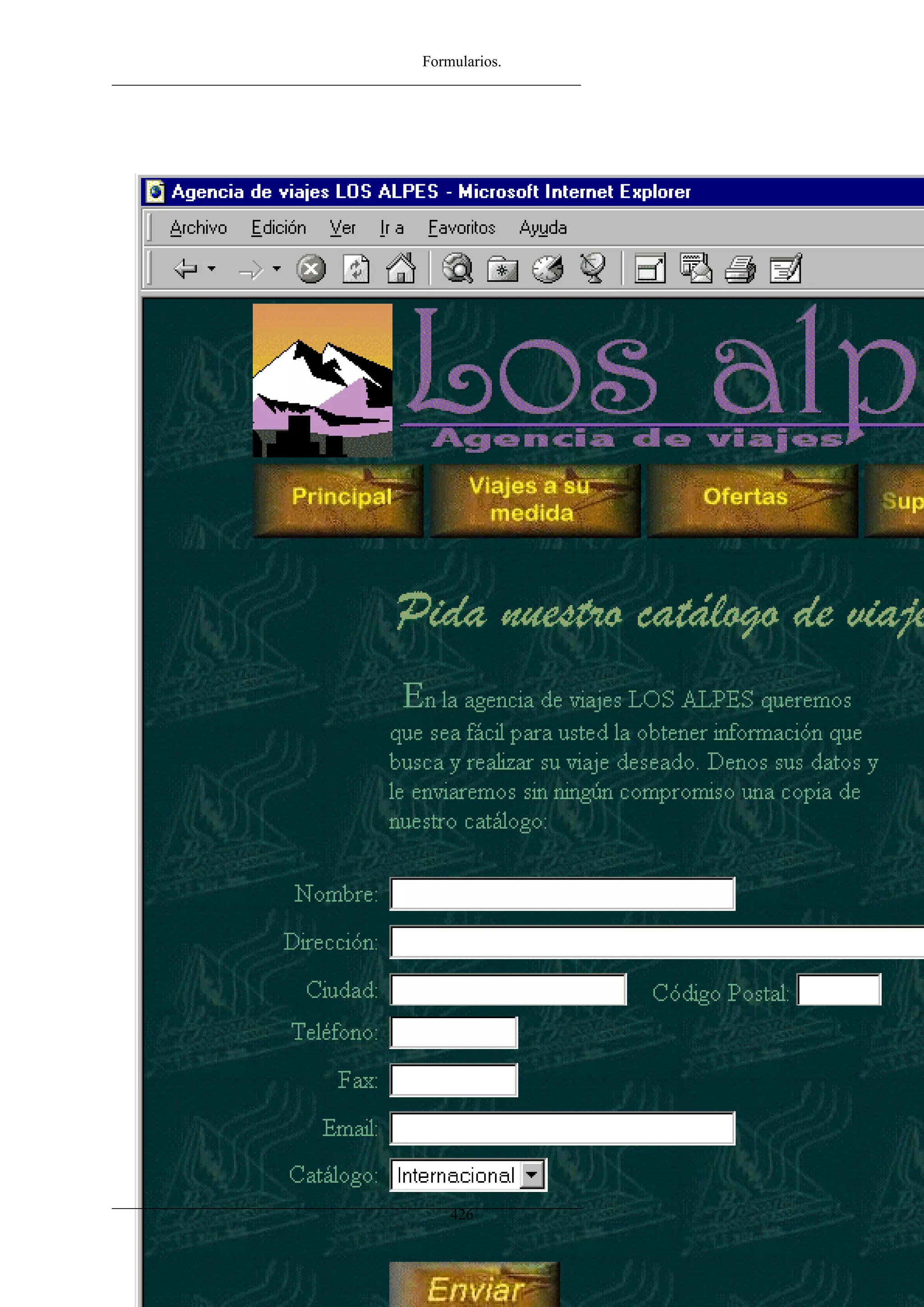Focus the Email text field

pos(562,1128)
